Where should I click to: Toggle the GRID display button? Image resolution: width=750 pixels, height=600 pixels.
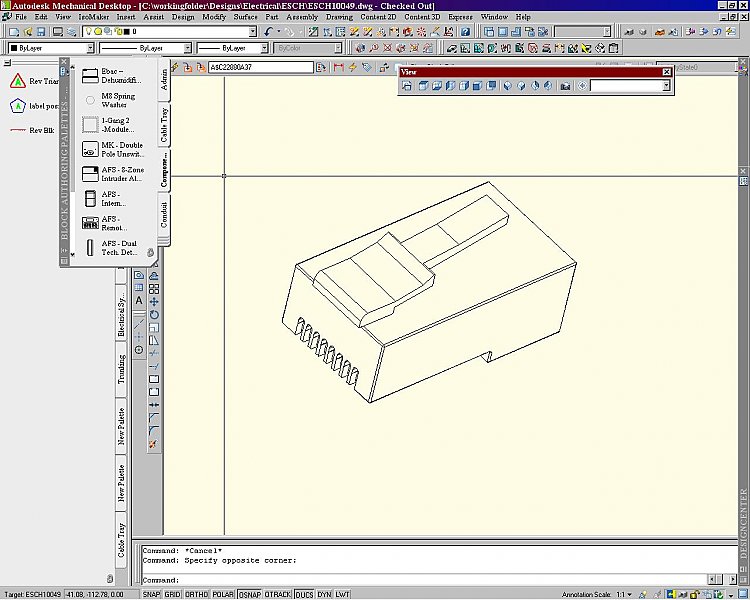point(174,594)
